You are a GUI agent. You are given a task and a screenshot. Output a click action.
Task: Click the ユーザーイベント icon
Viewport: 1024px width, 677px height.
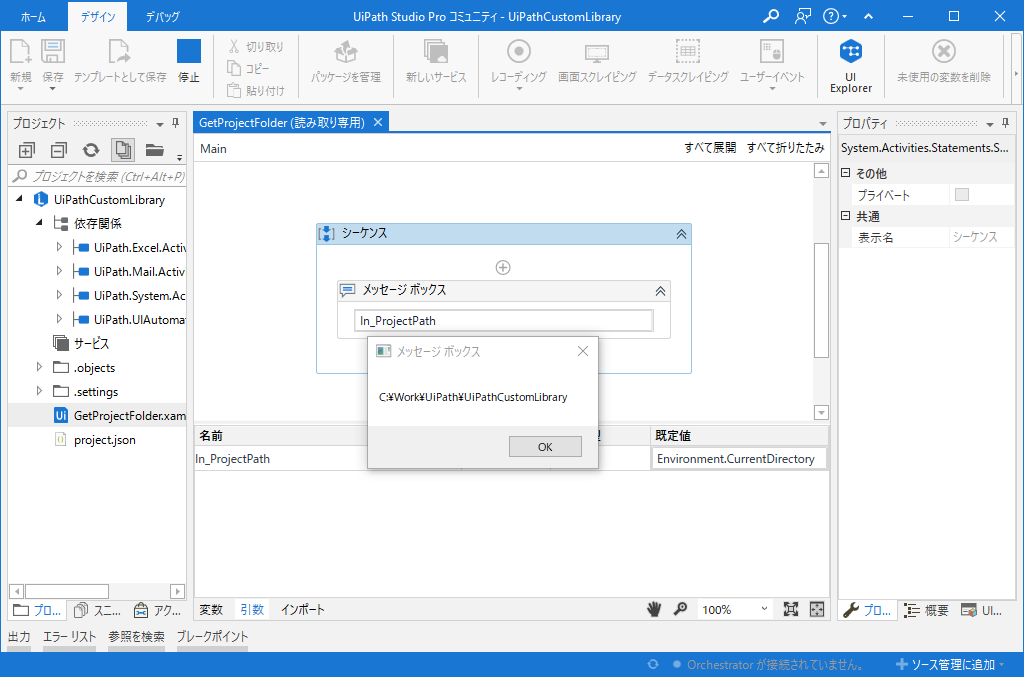click(x=771, y=51)
